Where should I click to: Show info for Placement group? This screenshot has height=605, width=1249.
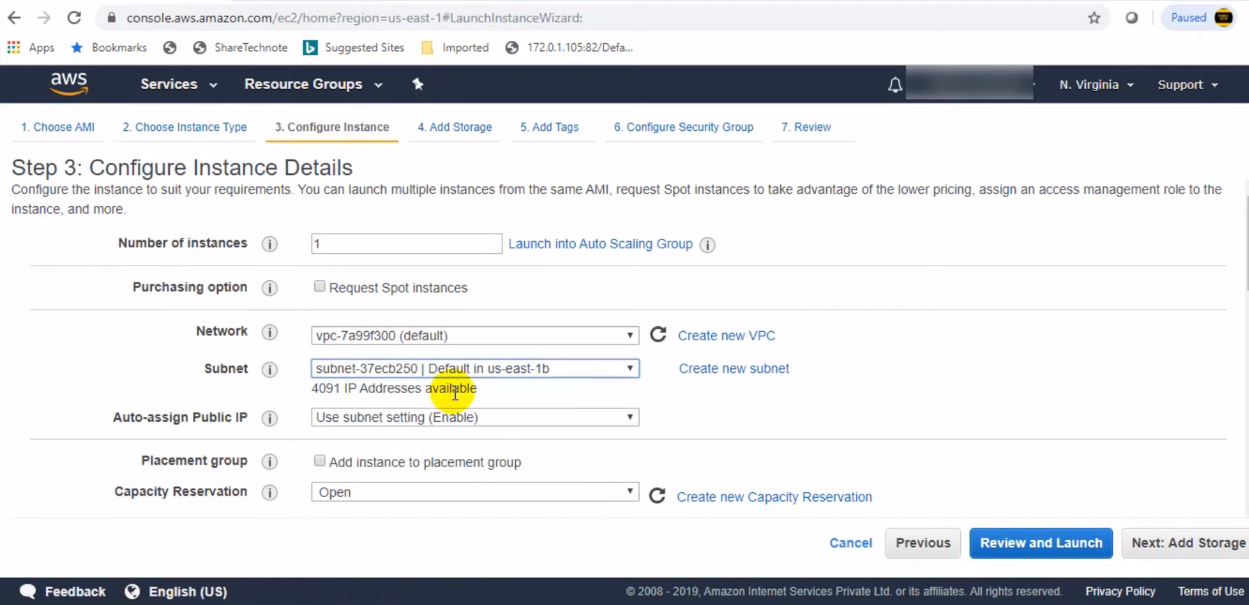click(x=269, y=462)
